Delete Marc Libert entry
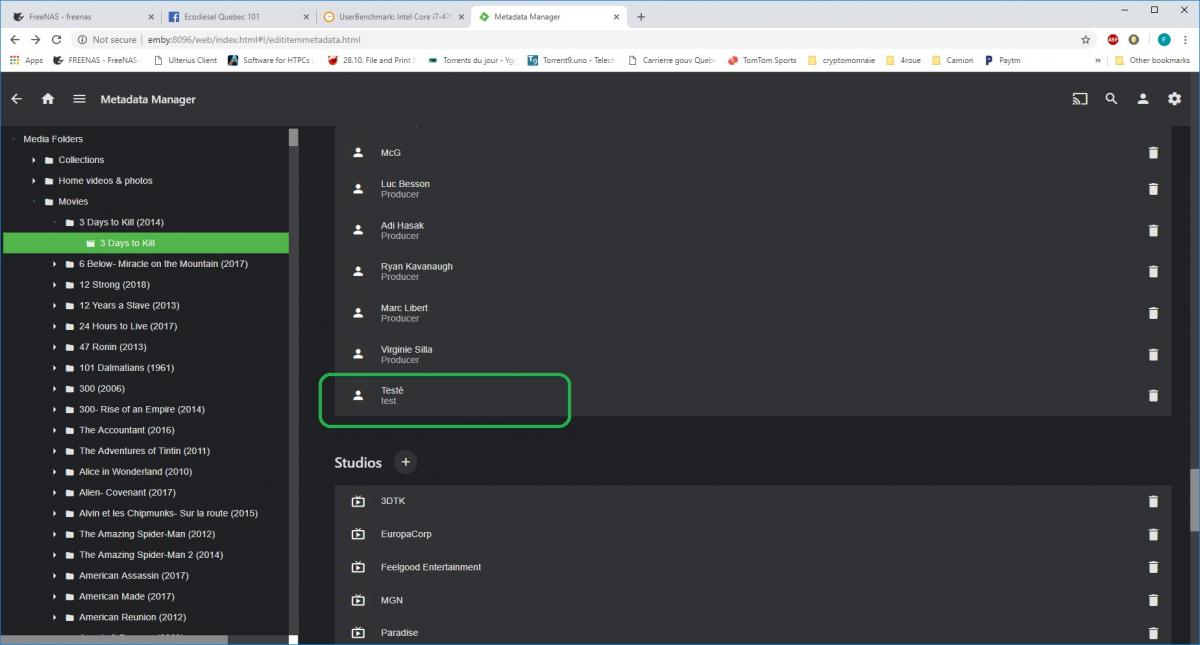The image size is (1200, 645). (x=1153, y=313)
